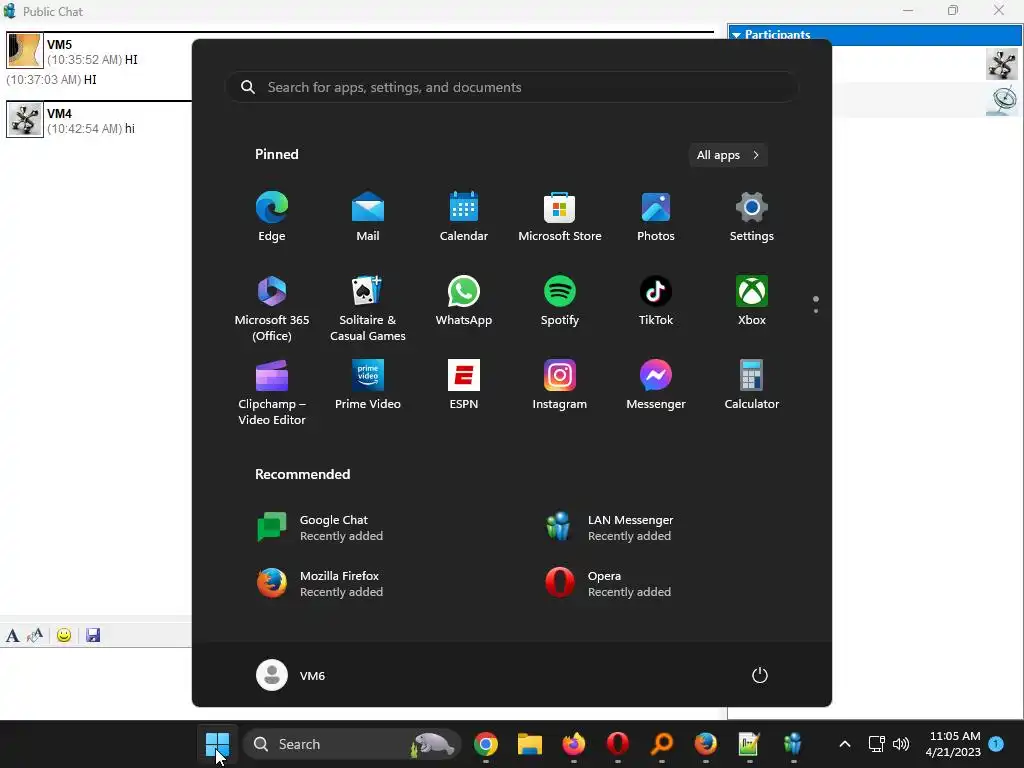
Task: Open font options in Public Chat toolbar
Action: point(12,635)
